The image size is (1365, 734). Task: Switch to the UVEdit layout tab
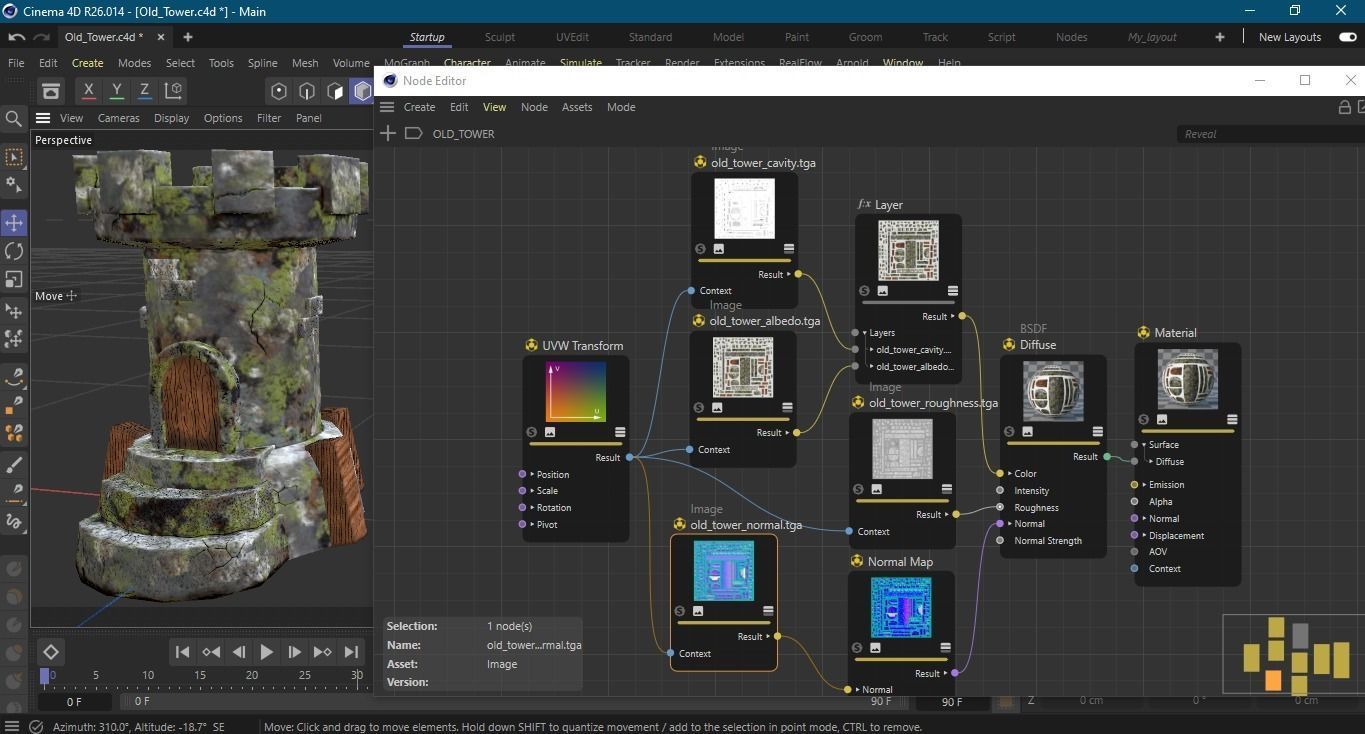[572, 37]
